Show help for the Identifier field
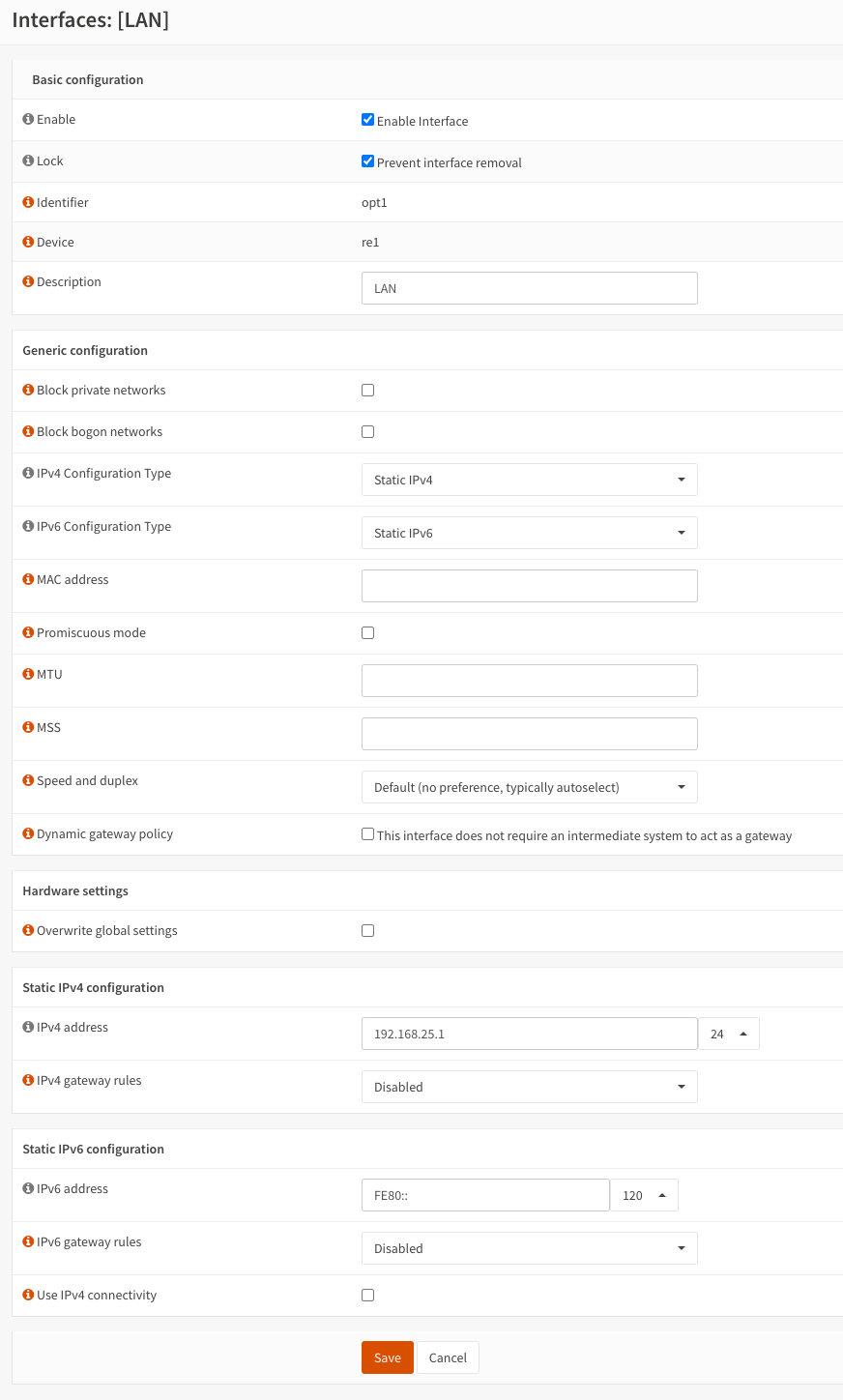 [28, 202]
